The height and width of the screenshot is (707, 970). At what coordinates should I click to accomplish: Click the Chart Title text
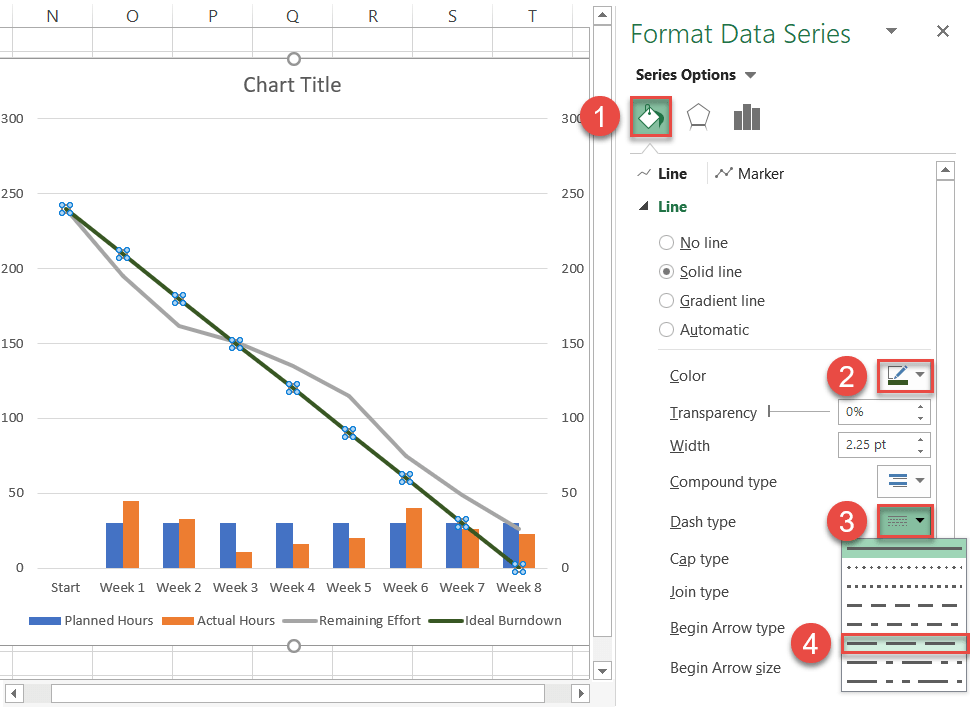point(292,85)
